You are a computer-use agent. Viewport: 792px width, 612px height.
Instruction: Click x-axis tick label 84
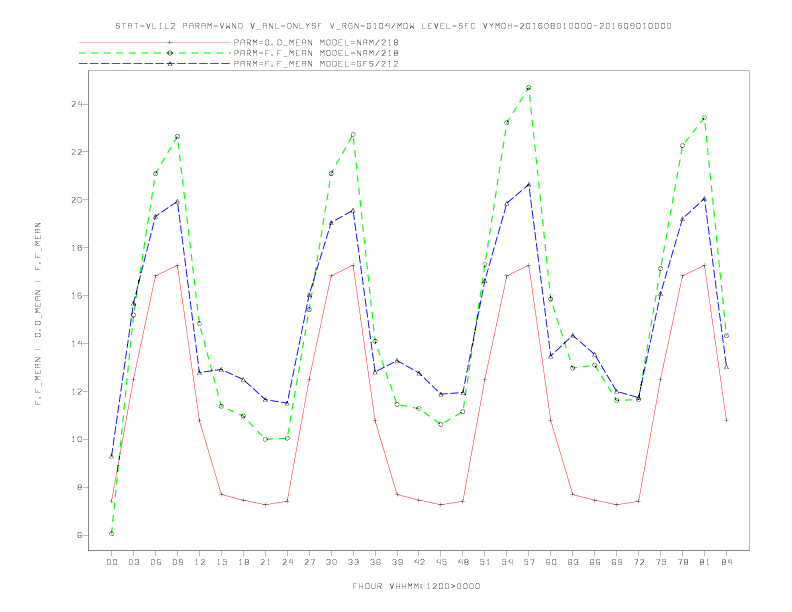tap(726, 562)
